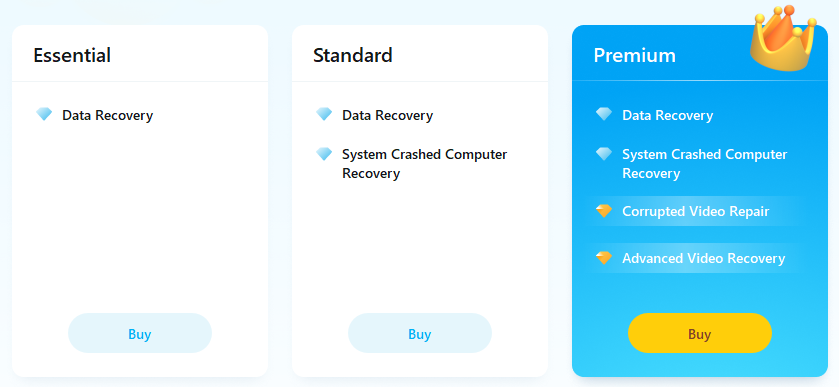Click the Premium System Crashed Computer Recovery diamond icon
Image resolution: width=839 pixels, height=387 pixels.
pyautogui.click(x=604, y=154)
